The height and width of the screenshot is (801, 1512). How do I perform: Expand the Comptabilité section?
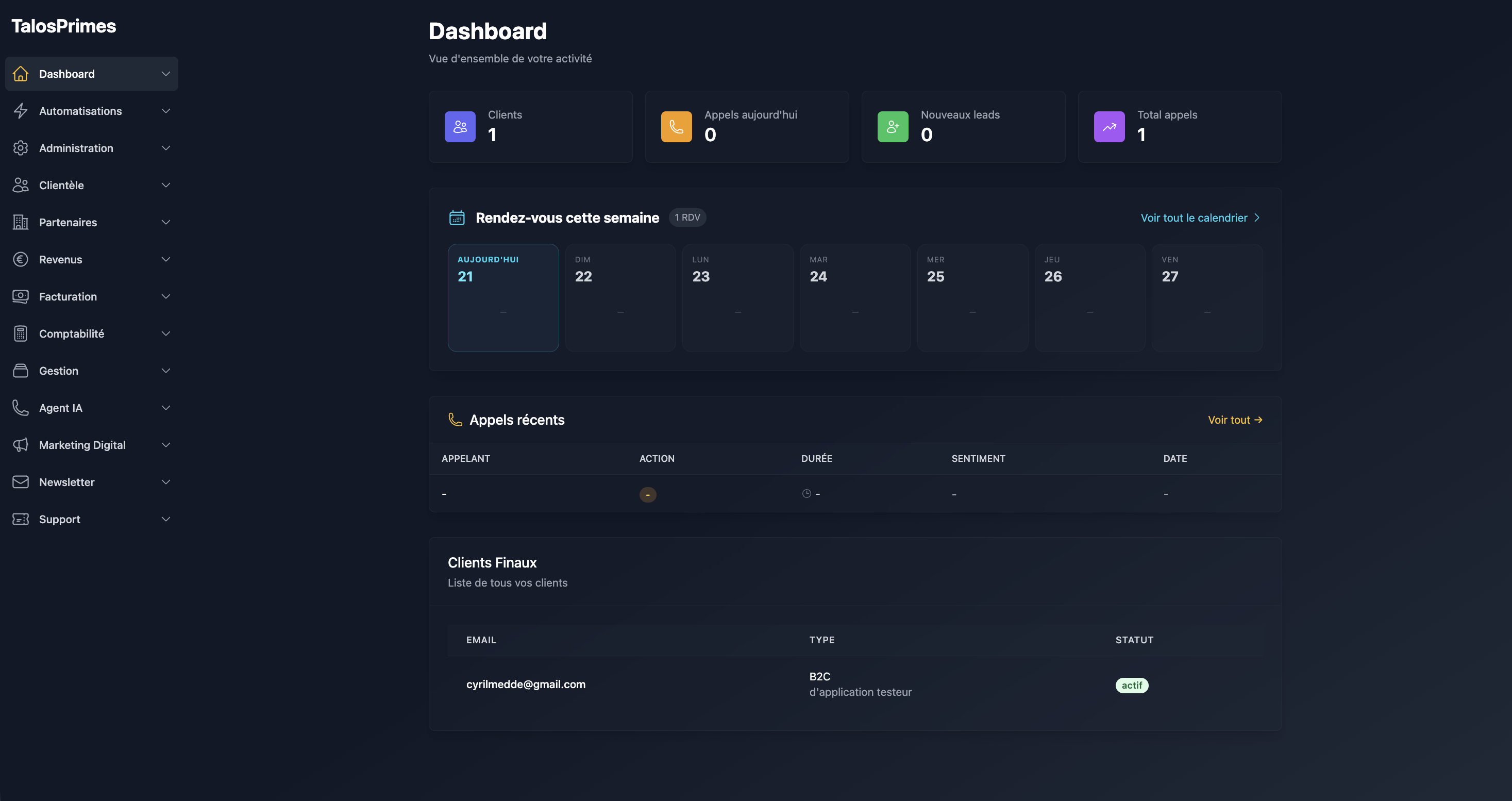pos(166,333)
